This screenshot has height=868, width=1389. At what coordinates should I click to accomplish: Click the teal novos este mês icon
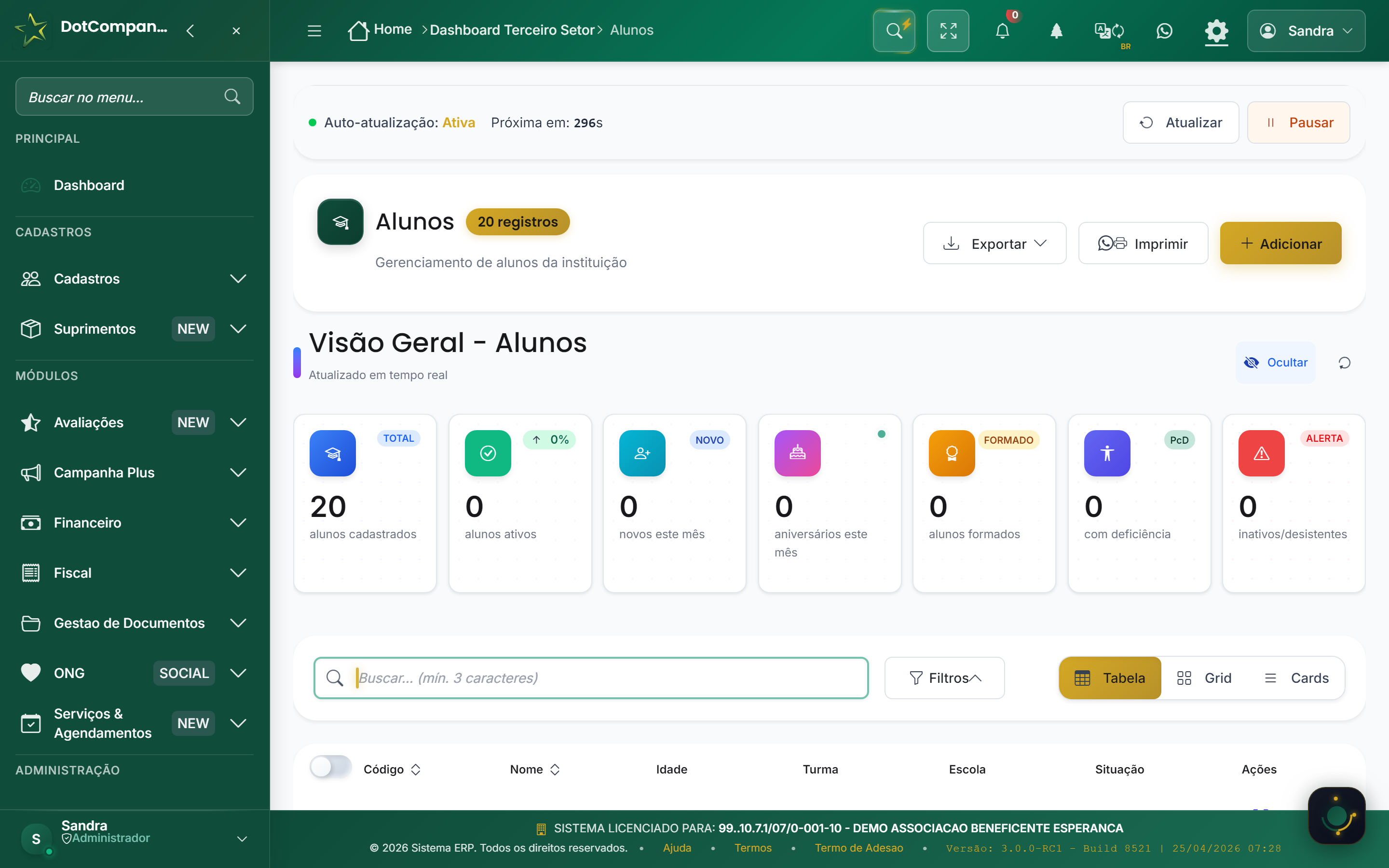pyautogui.click(x=642, y=453)
